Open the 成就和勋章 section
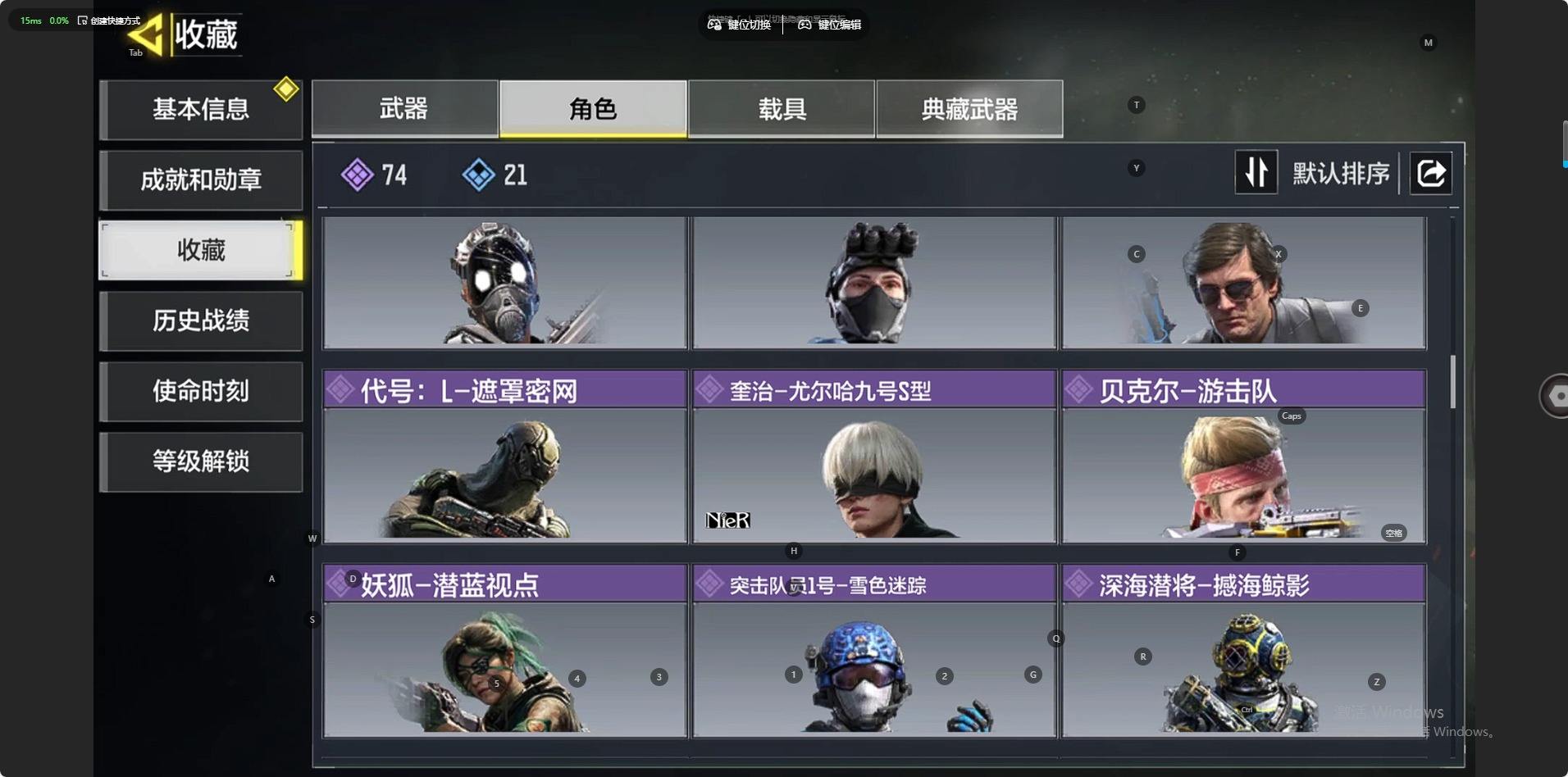1568x777 pixels. click(x=201, y=179)
